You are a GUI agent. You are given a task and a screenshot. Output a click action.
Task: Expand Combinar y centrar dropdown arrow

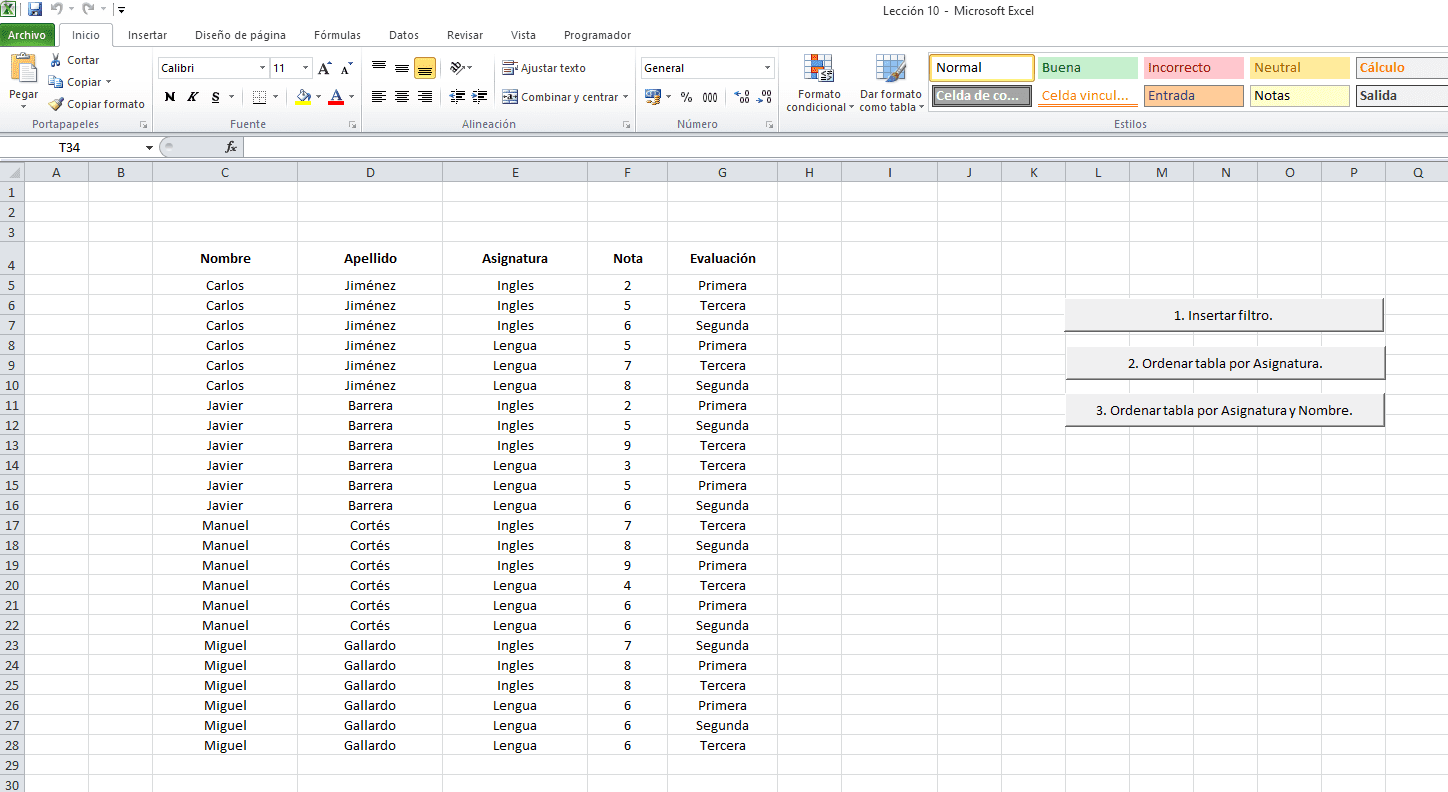click(x=626, y=97)
